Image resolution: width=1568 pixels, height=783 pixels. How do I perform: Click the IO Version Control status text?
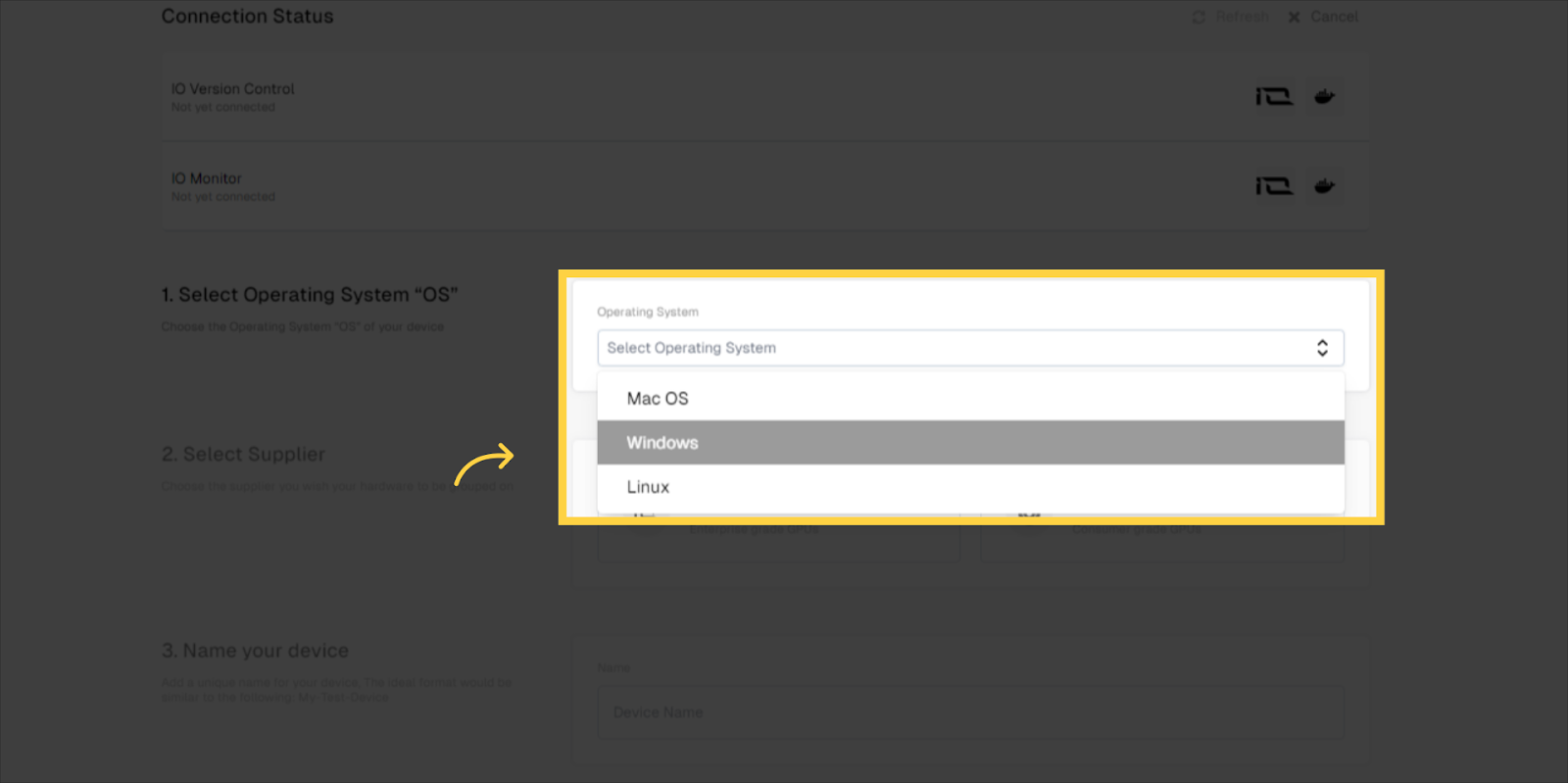tap(223, 108)
